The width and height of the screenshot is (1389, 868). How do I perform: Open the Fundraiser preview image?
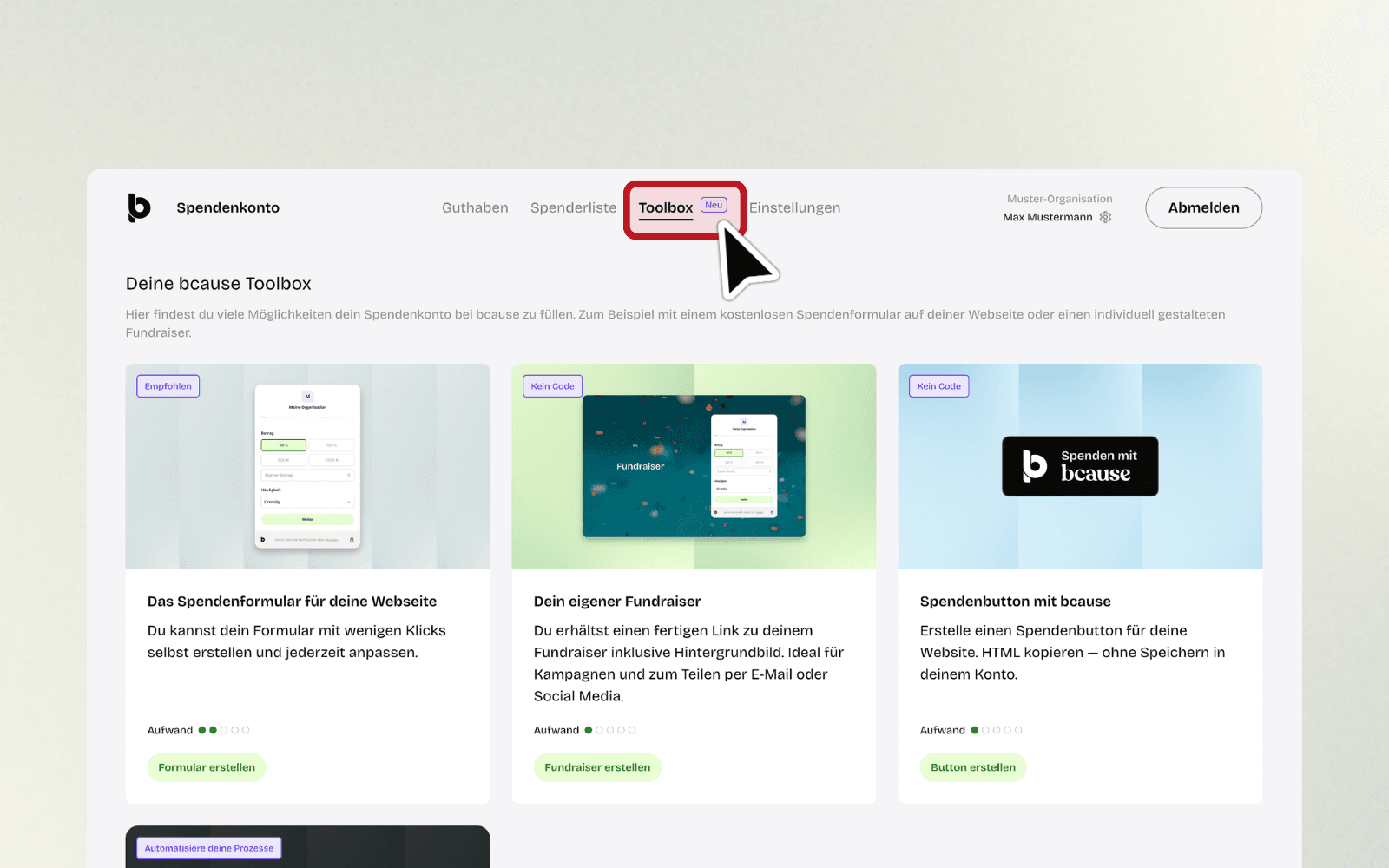coord(694,466)
